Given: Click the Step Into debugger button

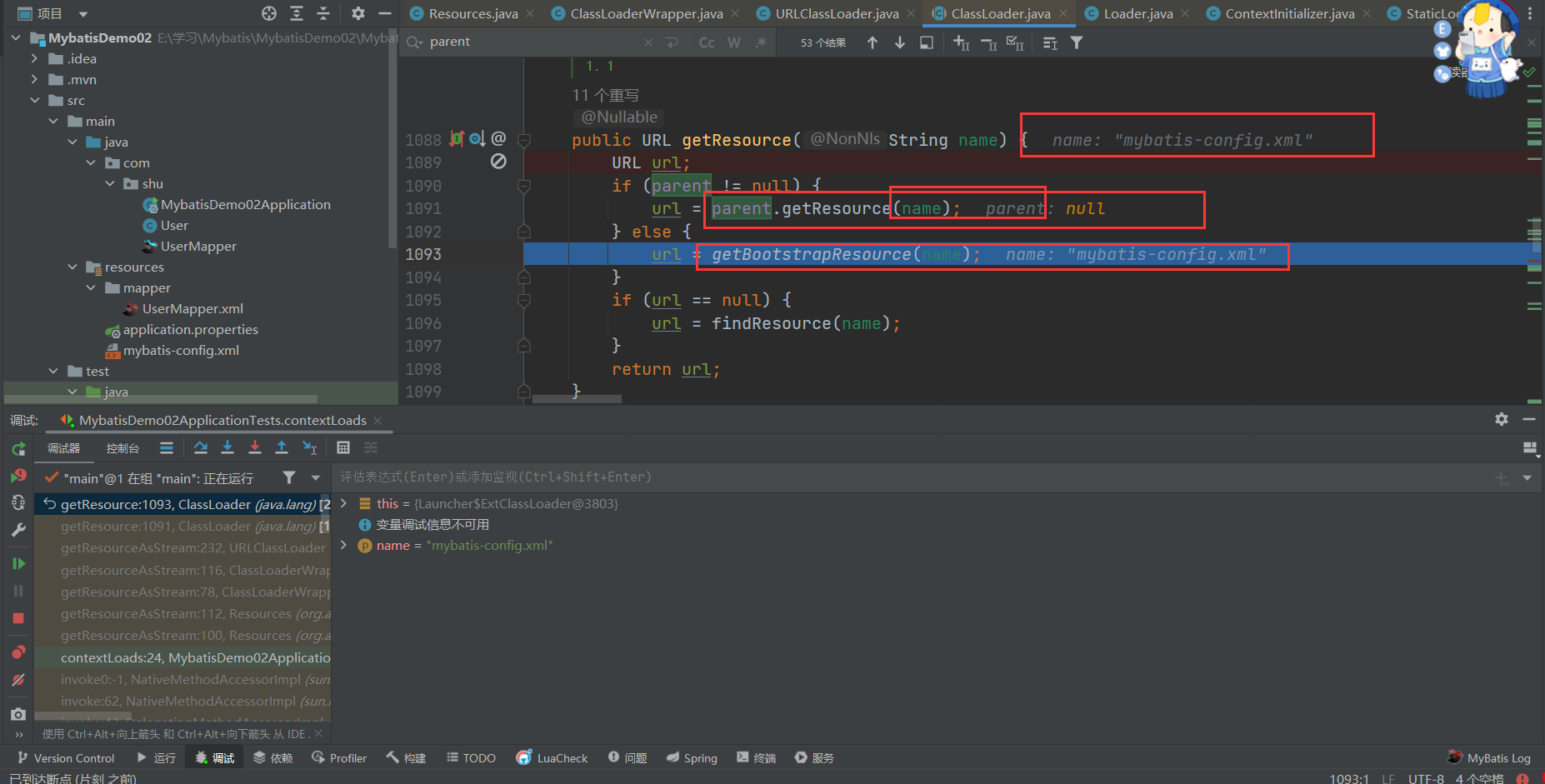Looking at the screenshot, I should (227, 448).
